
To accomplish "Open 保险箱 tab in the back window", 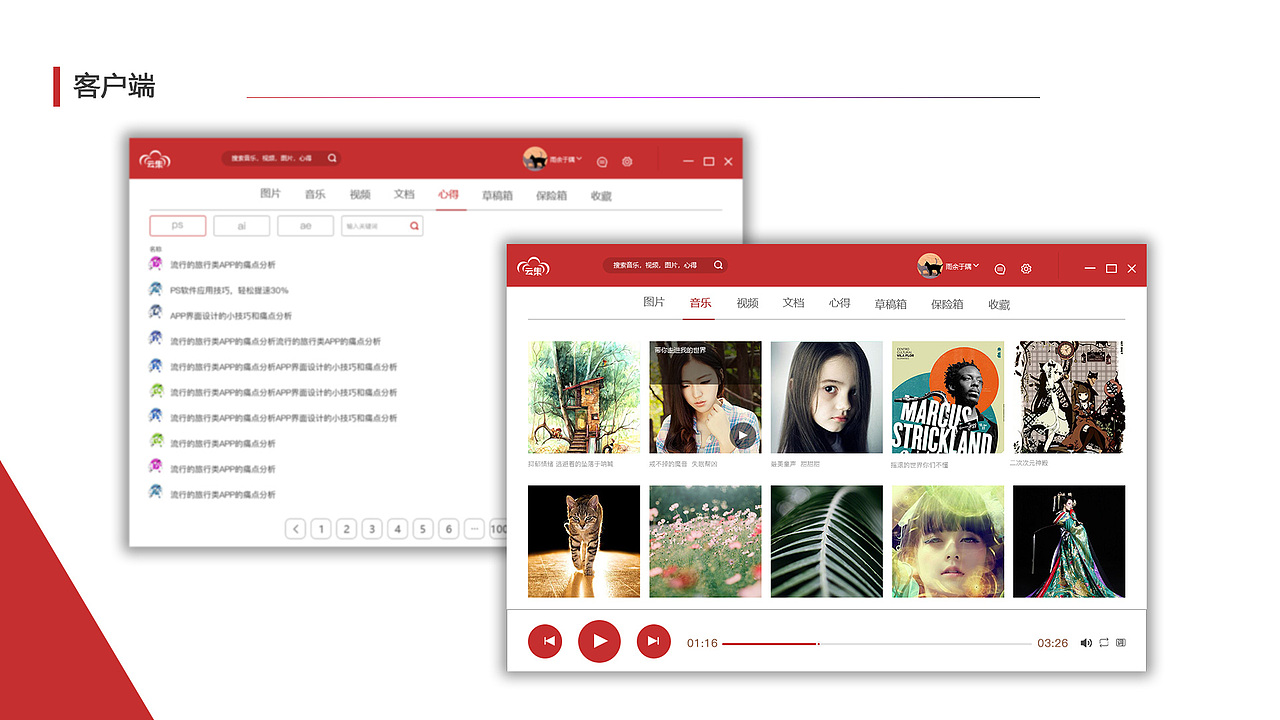I will [x=551, y=196].
